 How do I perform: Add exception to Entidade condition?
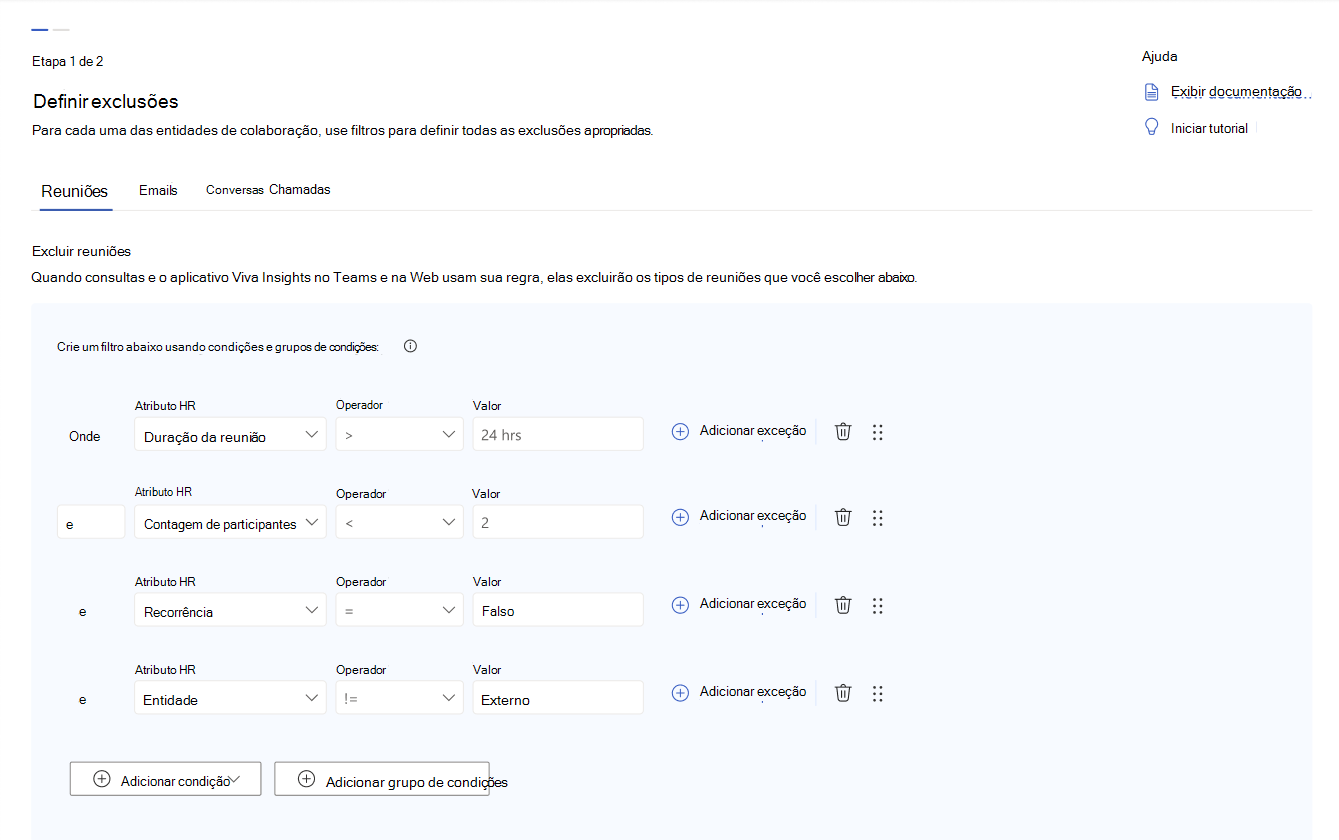pos(739,692)
